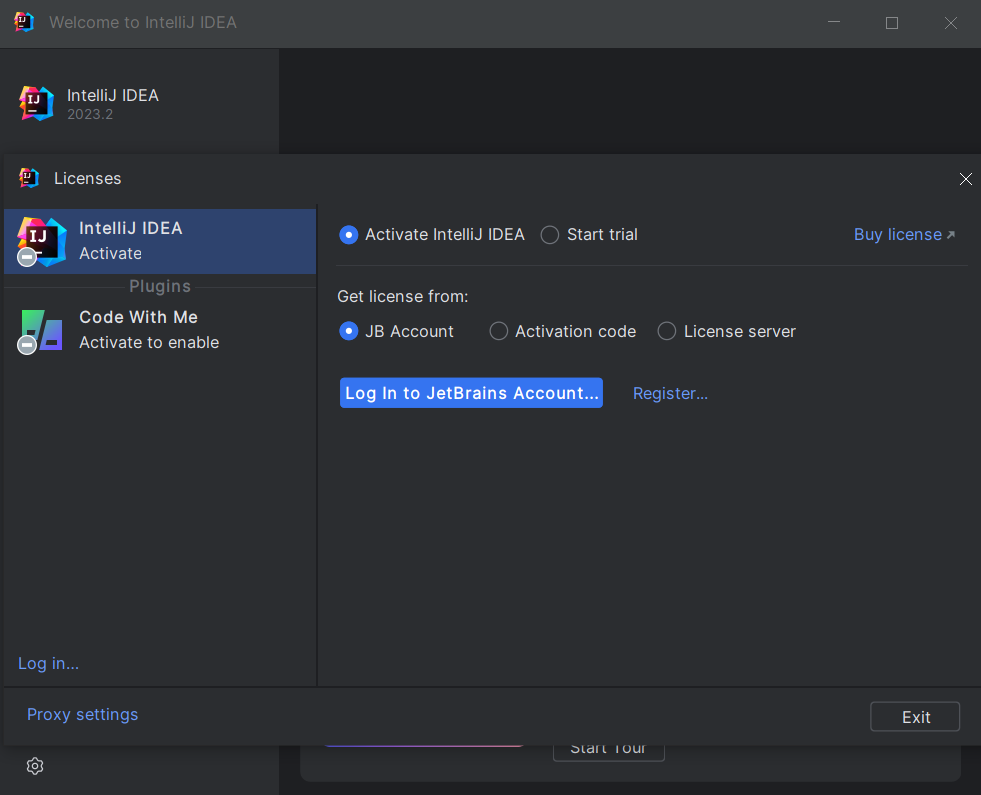Click the IntelliJ icon in window title bar

coord(24,22)
